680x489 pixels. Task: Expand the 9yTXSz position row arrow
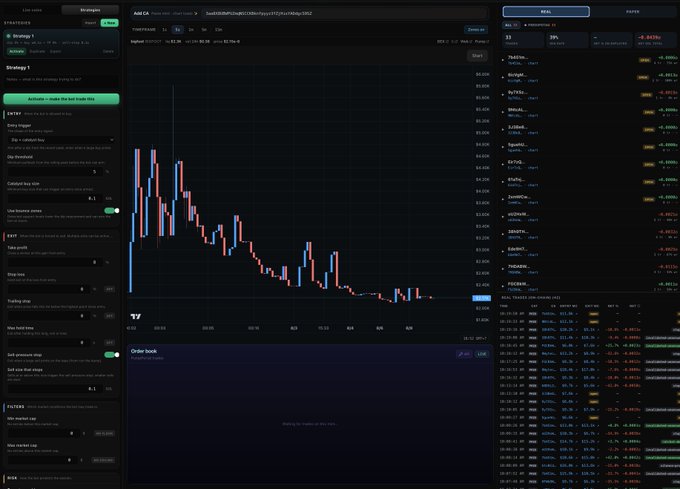(x=503, y=95)
